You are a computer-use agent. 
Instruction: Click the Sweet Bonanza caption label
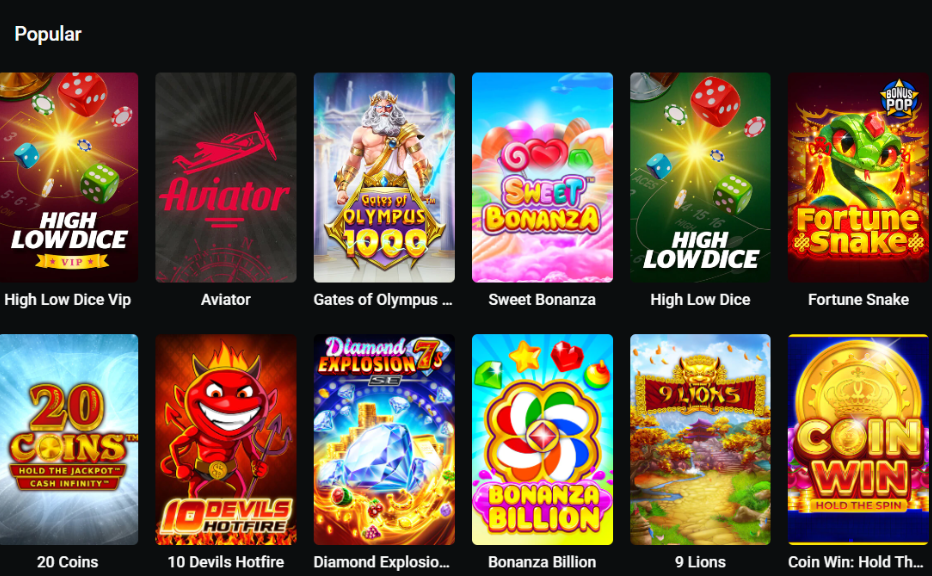point(542,300)
